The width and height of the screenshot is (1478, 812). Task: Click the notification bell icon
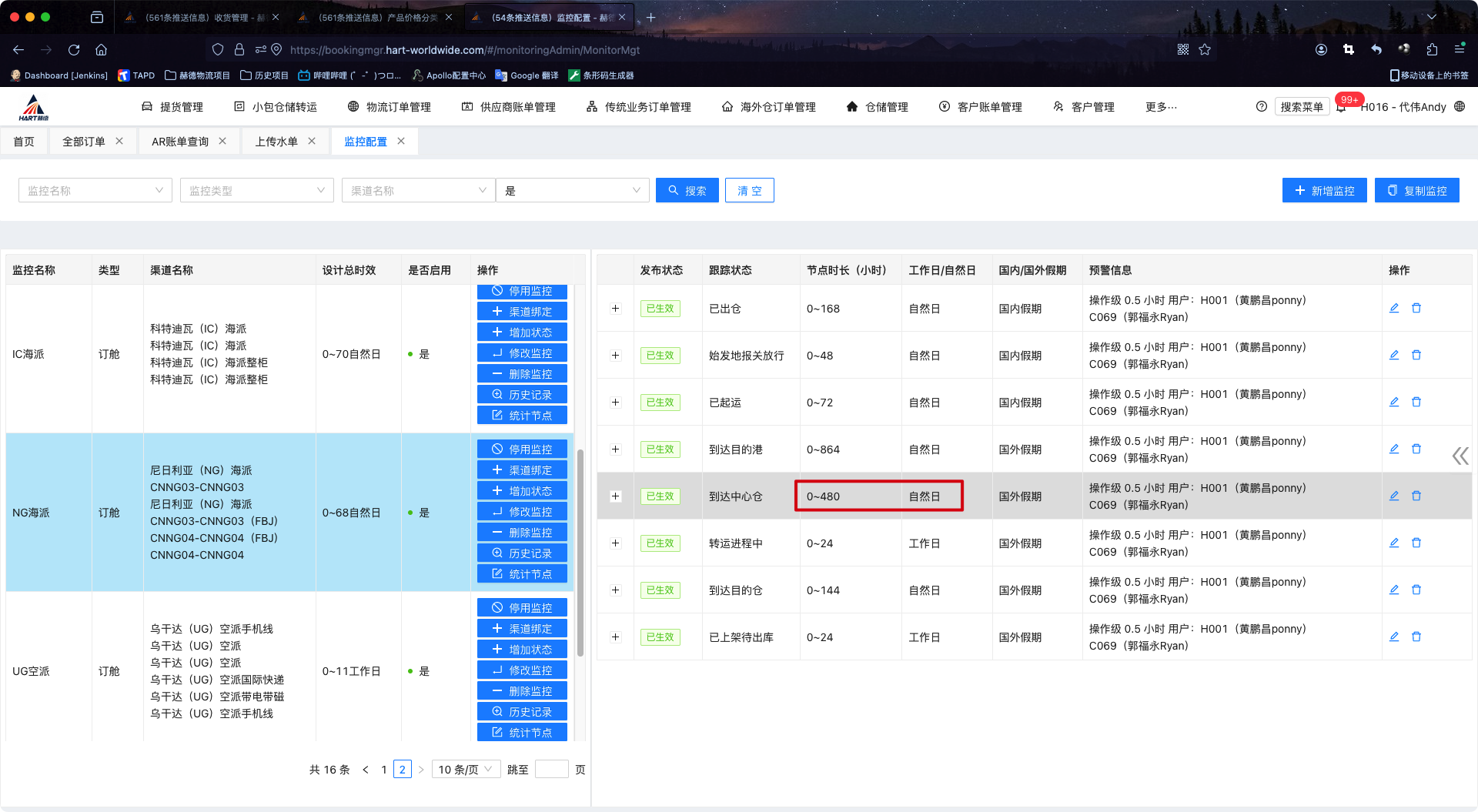click(x=1341, y=108)
